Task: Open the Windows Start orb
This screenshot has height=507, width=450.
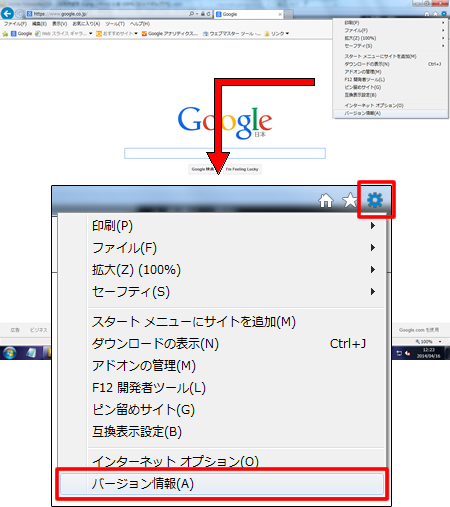Action: [9, 353]
